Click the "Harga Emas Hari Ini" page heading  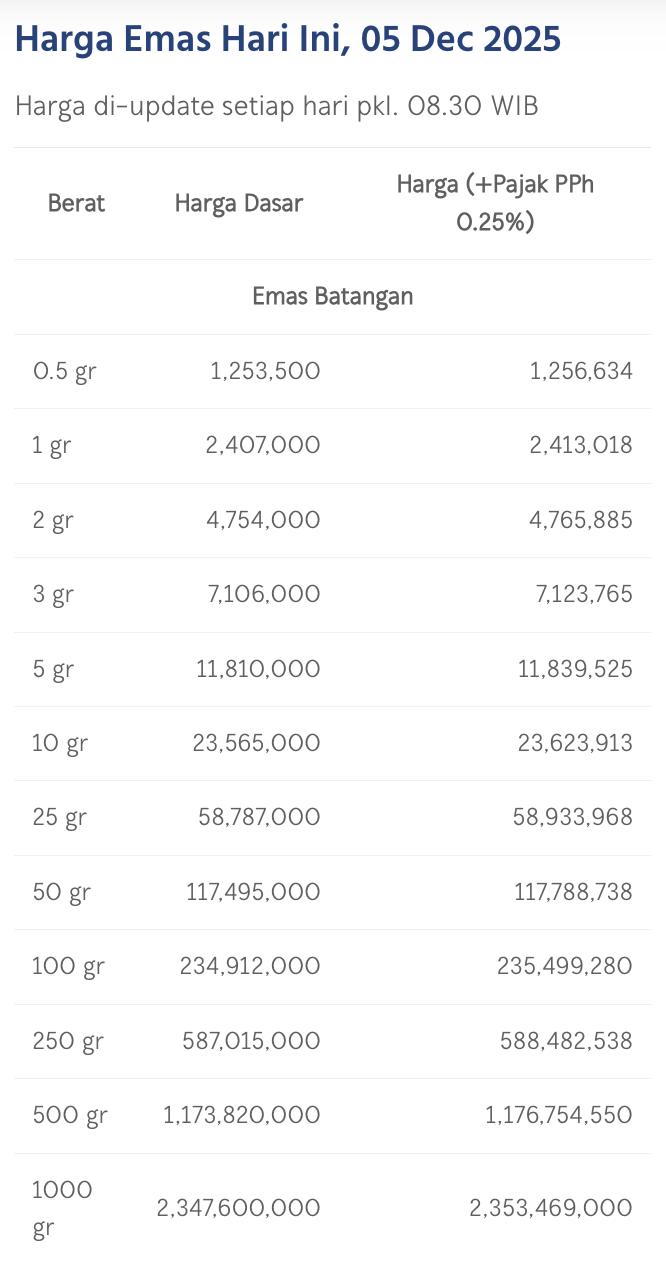(288, 41)
